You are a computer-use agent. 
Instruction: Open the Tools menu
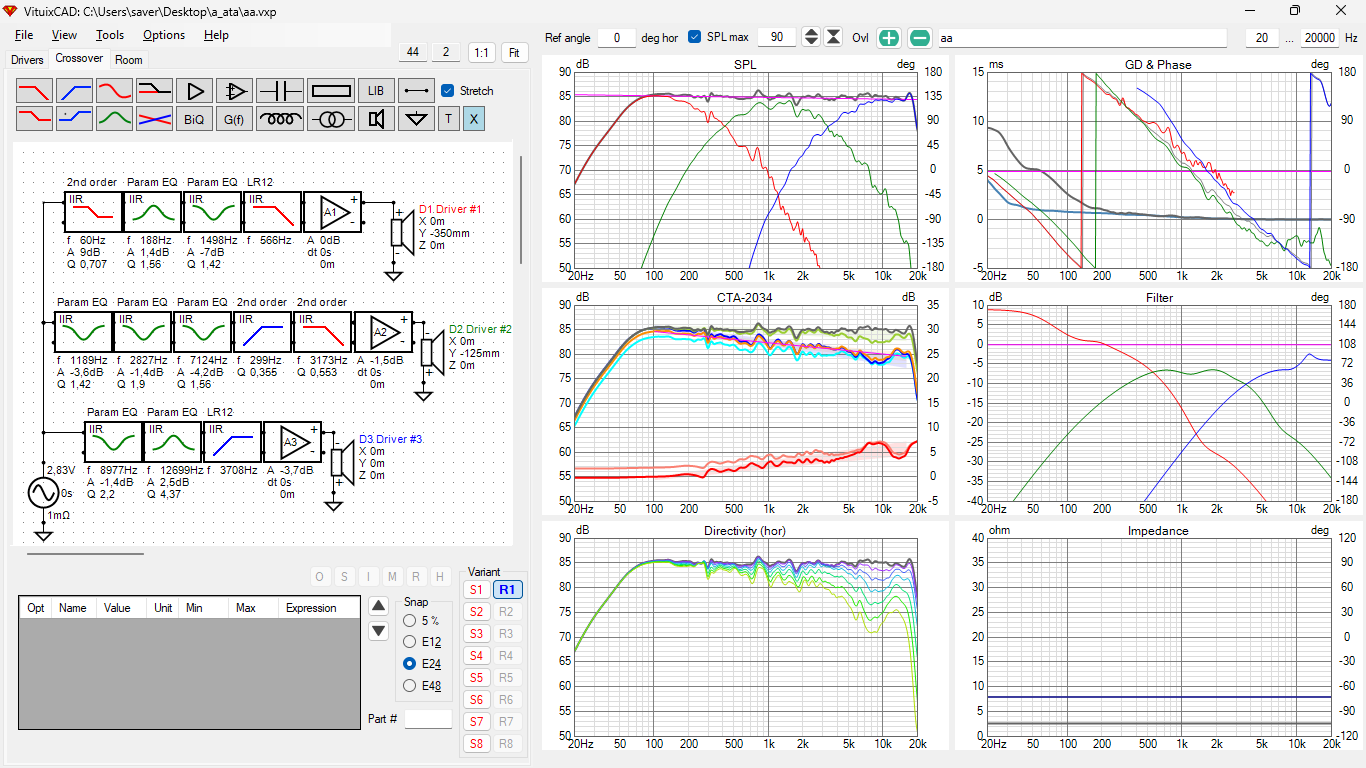coord(110,35)
